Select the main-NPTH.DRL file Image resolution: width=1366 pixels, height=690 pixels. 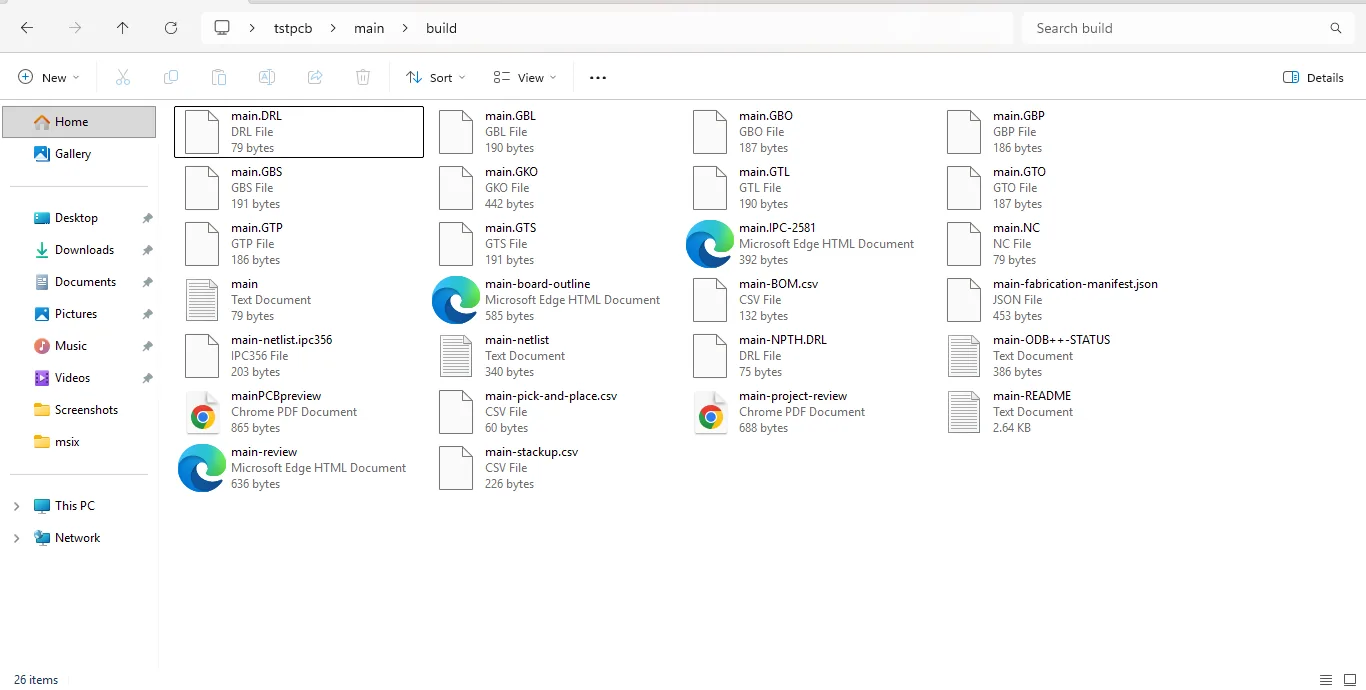pyautogui.click(x=807, y=356)
